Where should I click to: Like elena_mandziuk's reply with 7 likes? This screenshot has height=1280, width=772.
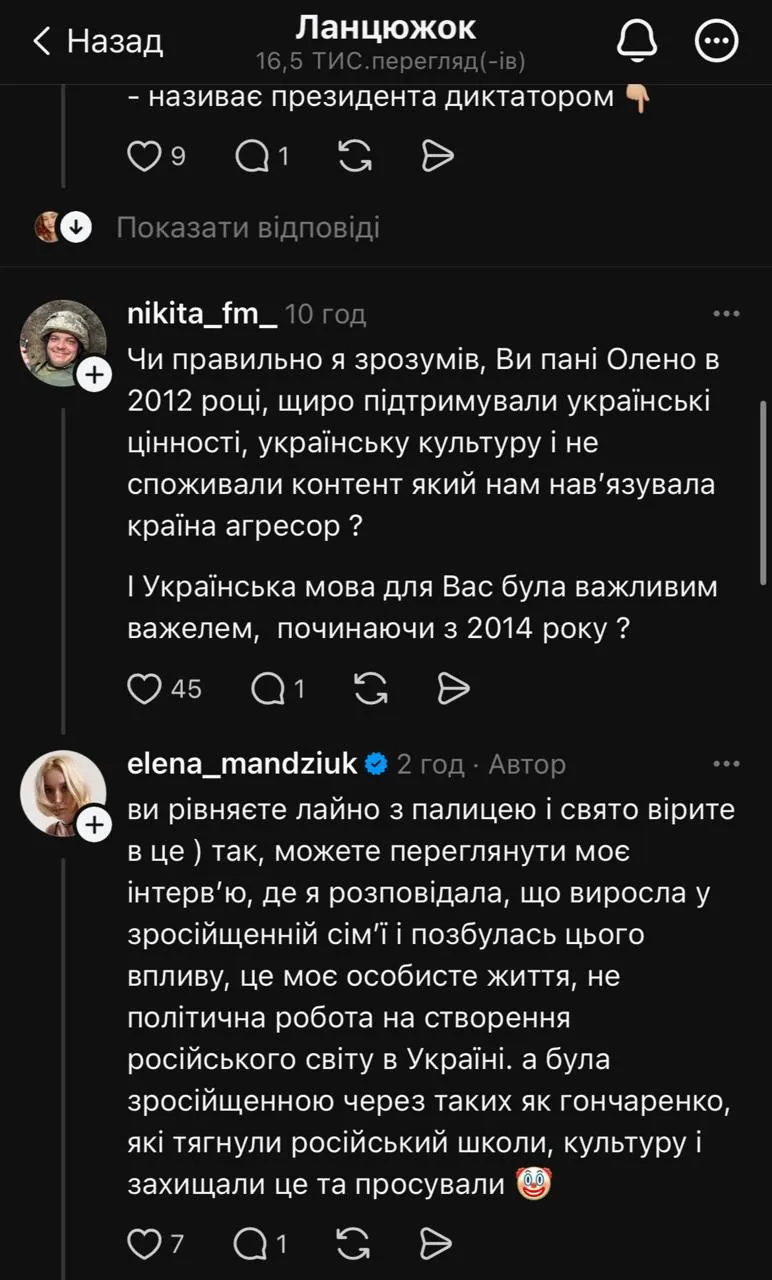tap(146, 1244)
